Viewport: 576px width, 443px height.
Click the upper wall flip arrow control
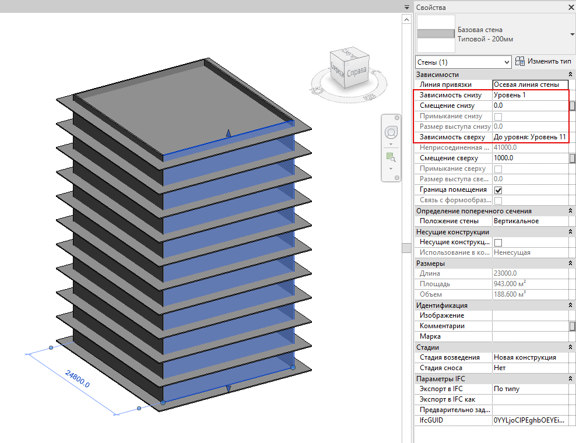coord(228,133)
